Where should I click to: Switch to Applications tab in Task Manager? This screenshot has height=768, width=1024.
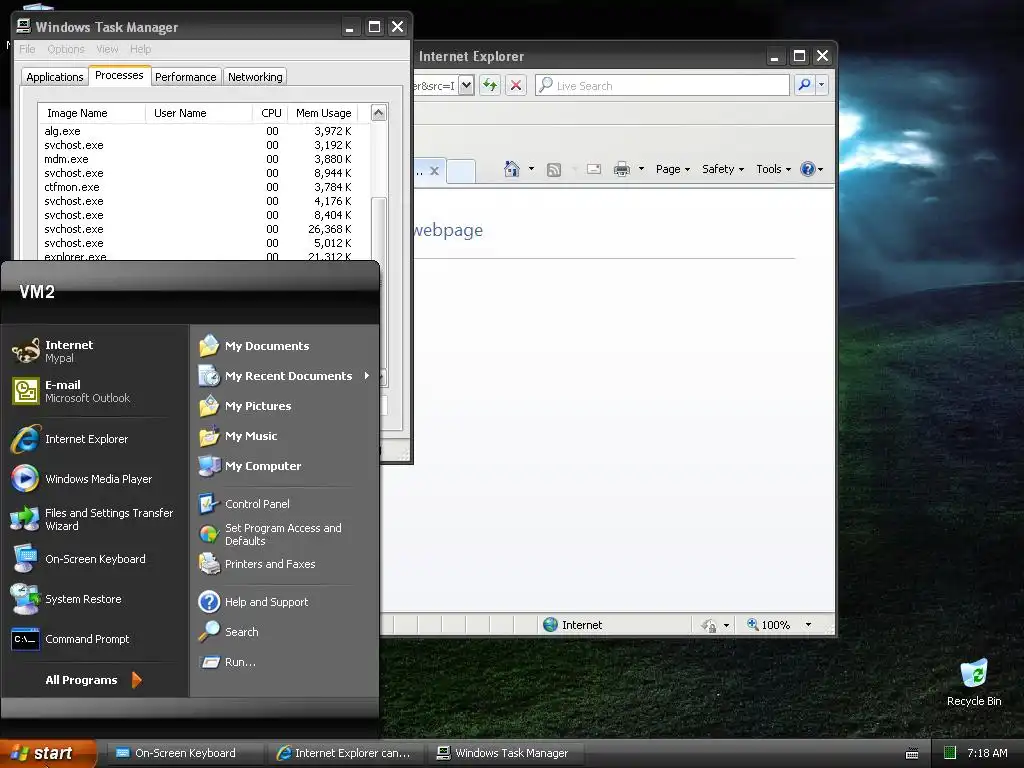click(x=55, y=77)
